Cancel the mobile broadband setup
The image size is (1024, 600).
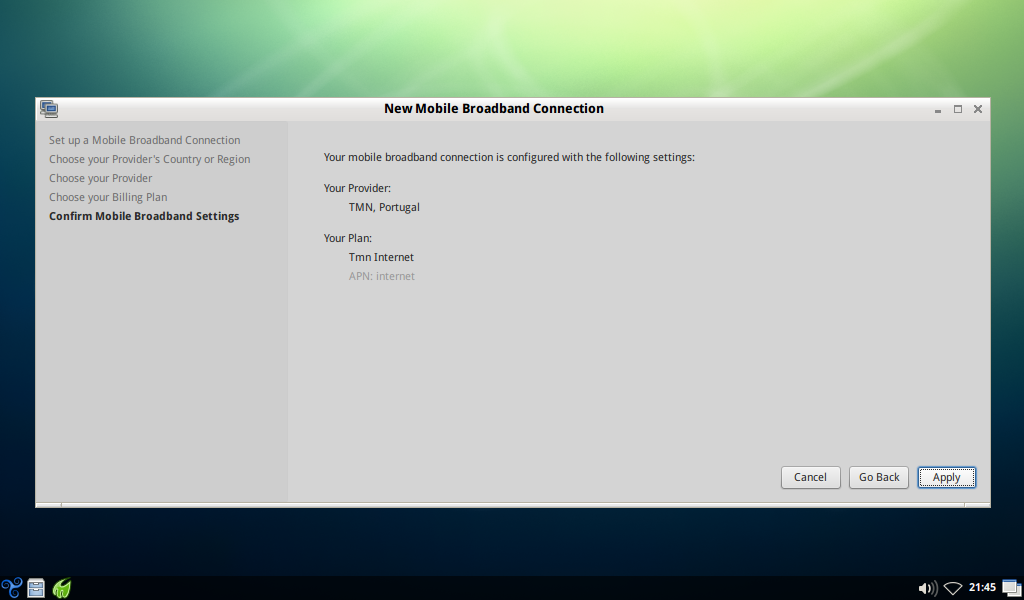[810, 477]
